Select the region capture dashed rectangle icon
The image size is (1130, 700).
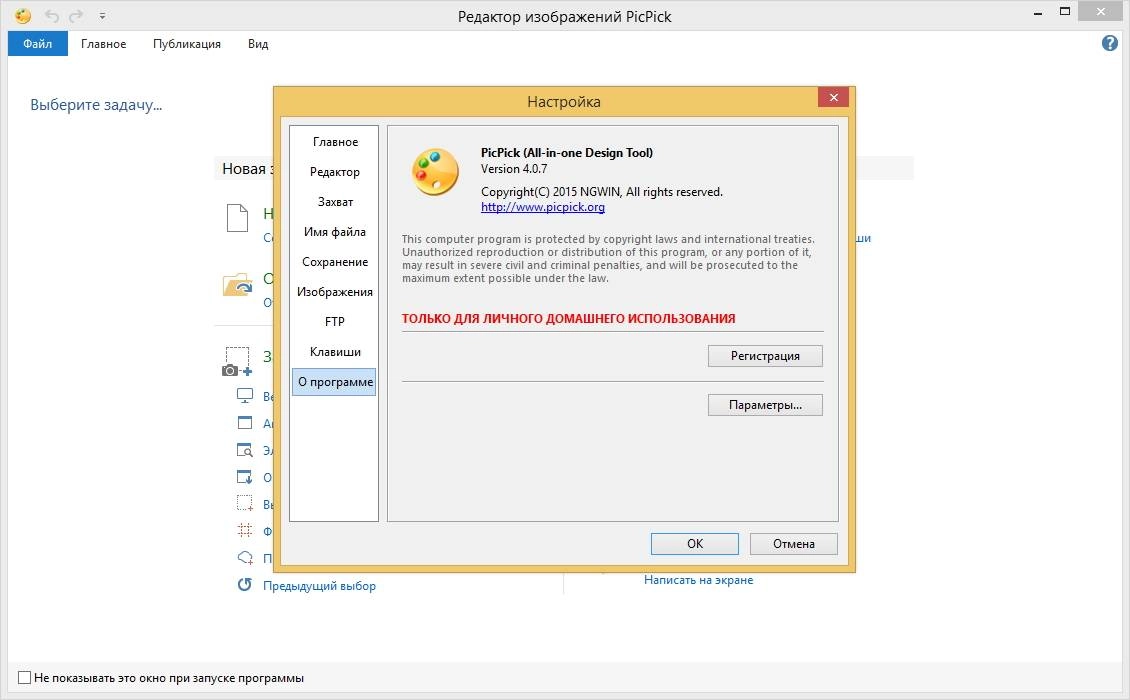245,503
